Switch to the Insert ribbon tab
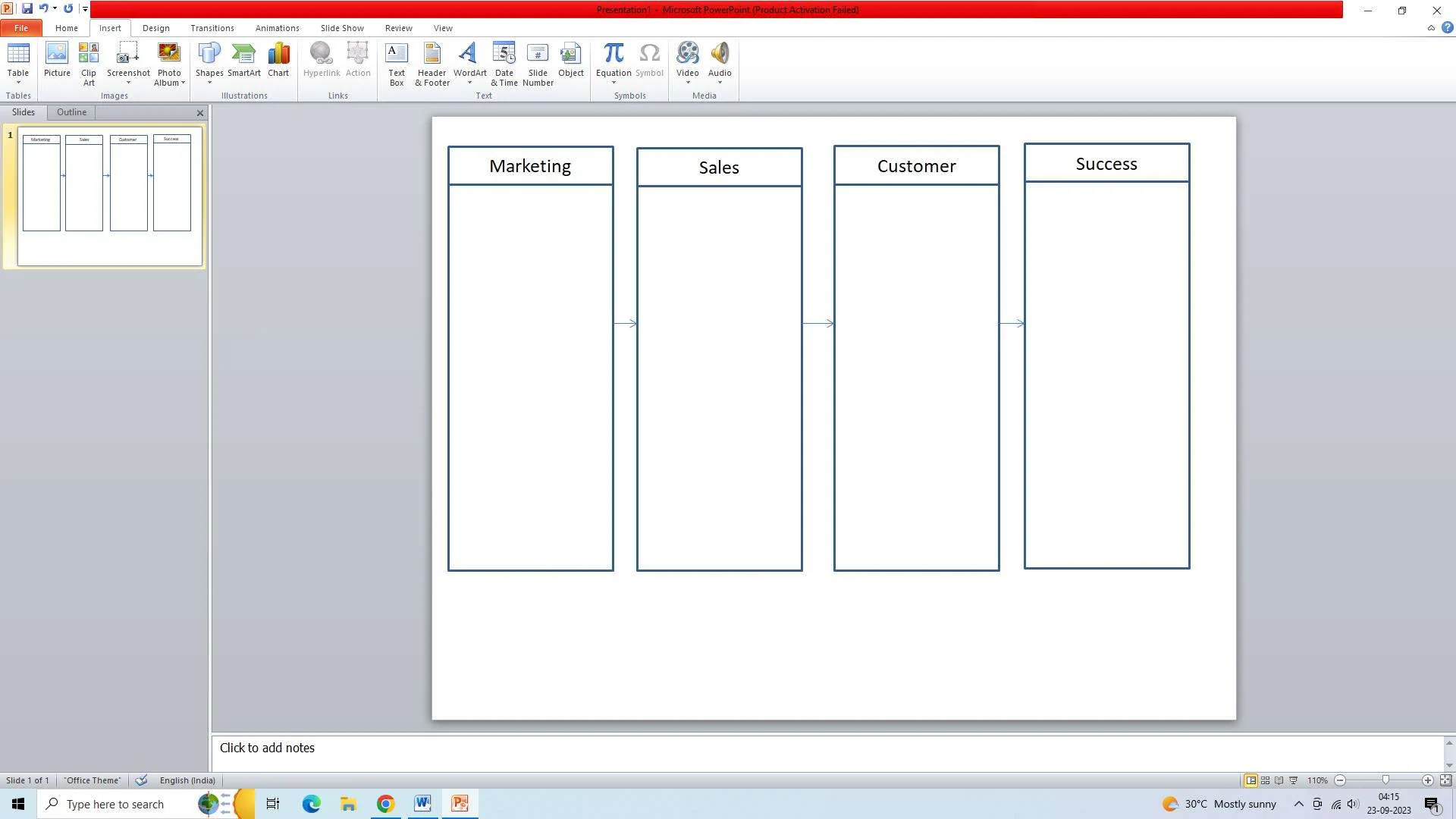Viewport: 1456px width, 819px height. tap(110, 27)
